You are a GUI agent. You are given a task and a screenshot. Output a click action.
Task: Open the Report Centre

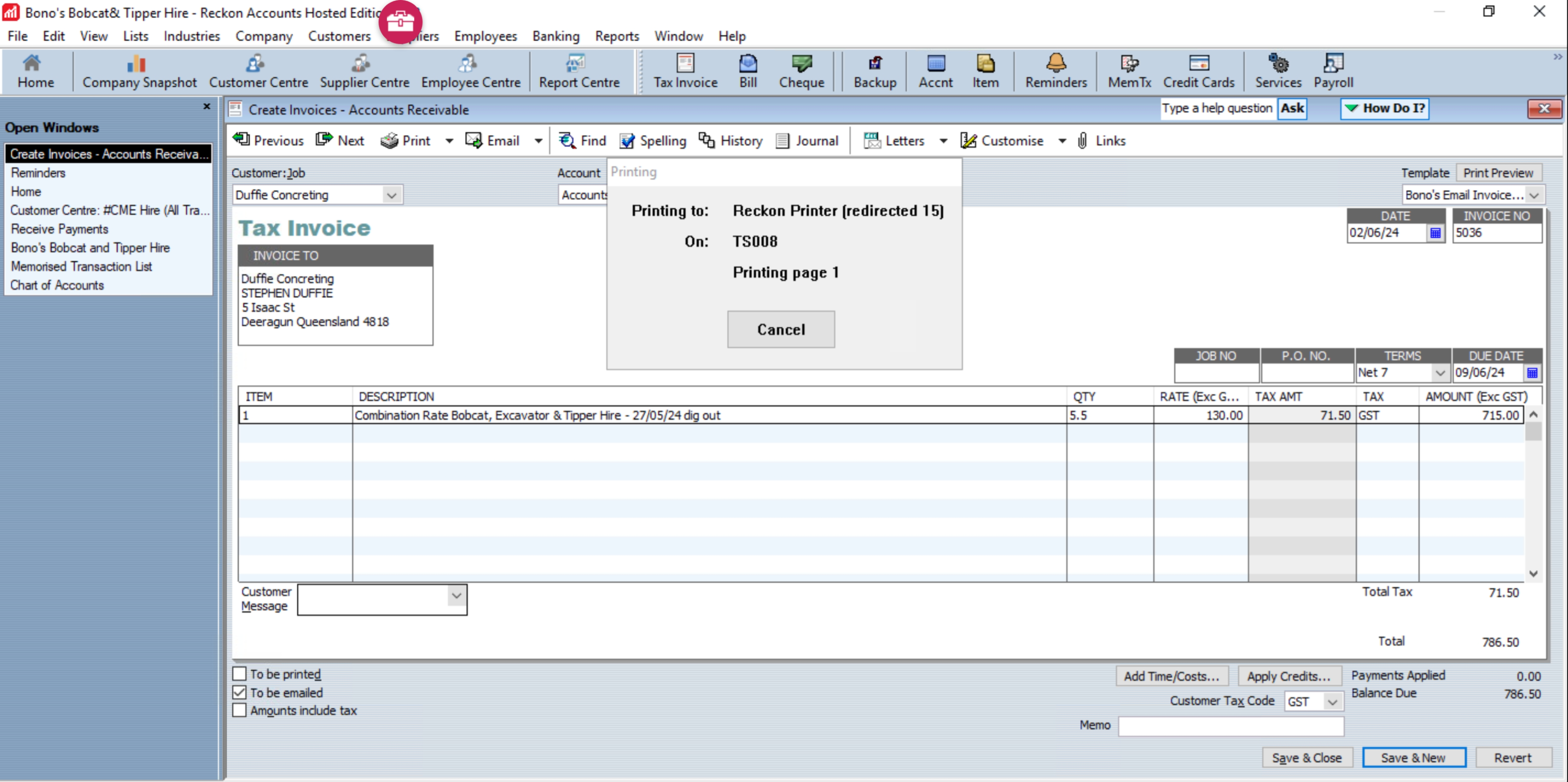tap(579, 72)
